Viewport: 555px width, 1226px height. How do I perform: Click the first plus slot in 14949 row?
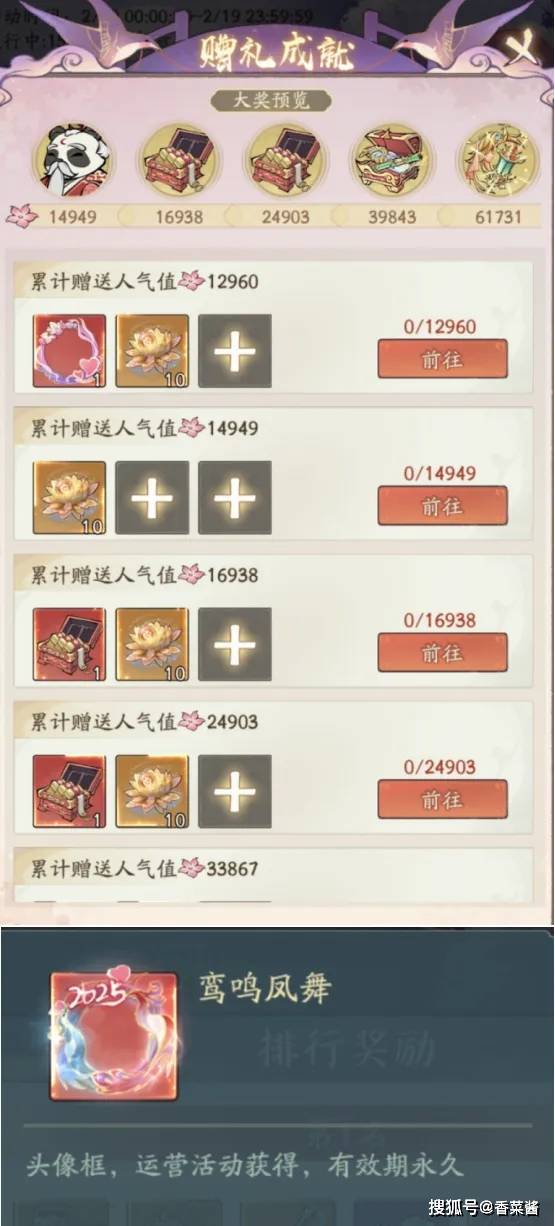tap(152, 498)
